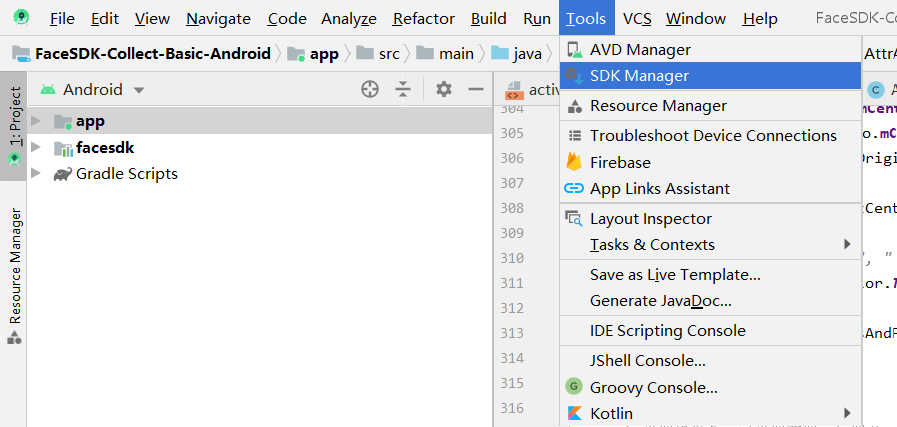Viewport: 897px width, 427px height.
Task: Open the Build menu
Action: click(x=489, y=19)
